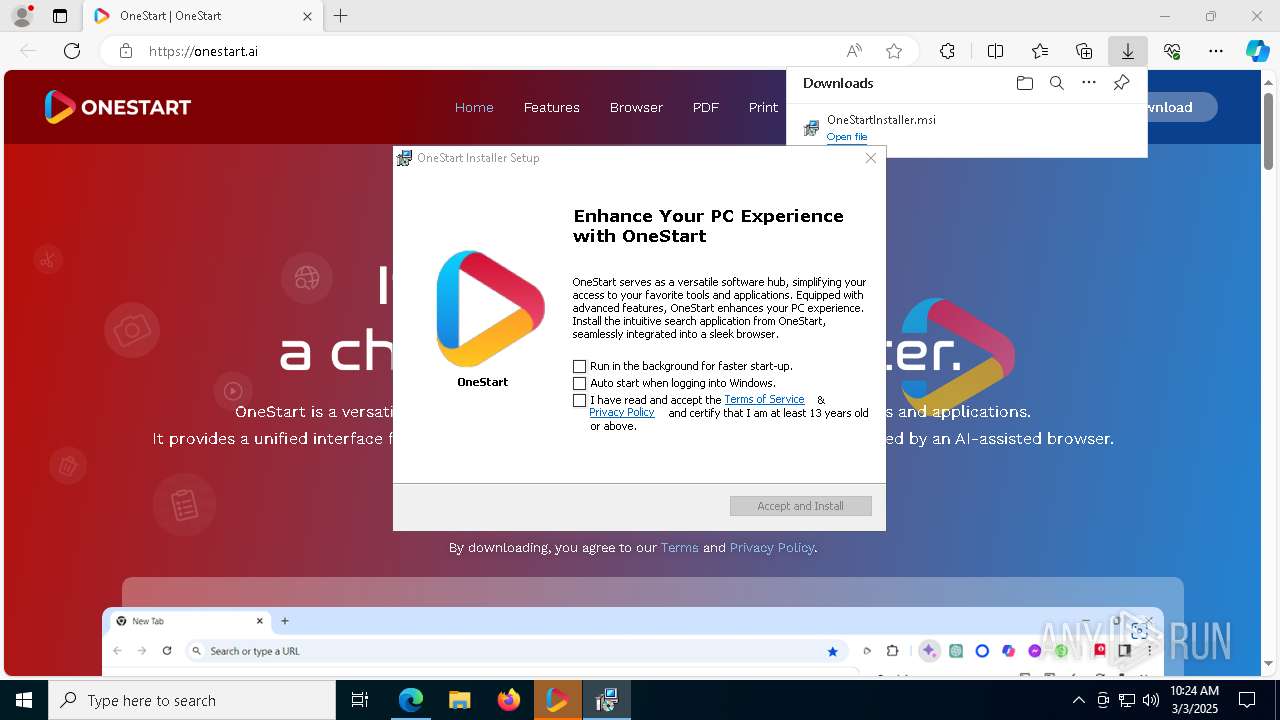Screen dimensions: 1280x720
Task: Click the OneStart logo on website
Action: (117, 107)
